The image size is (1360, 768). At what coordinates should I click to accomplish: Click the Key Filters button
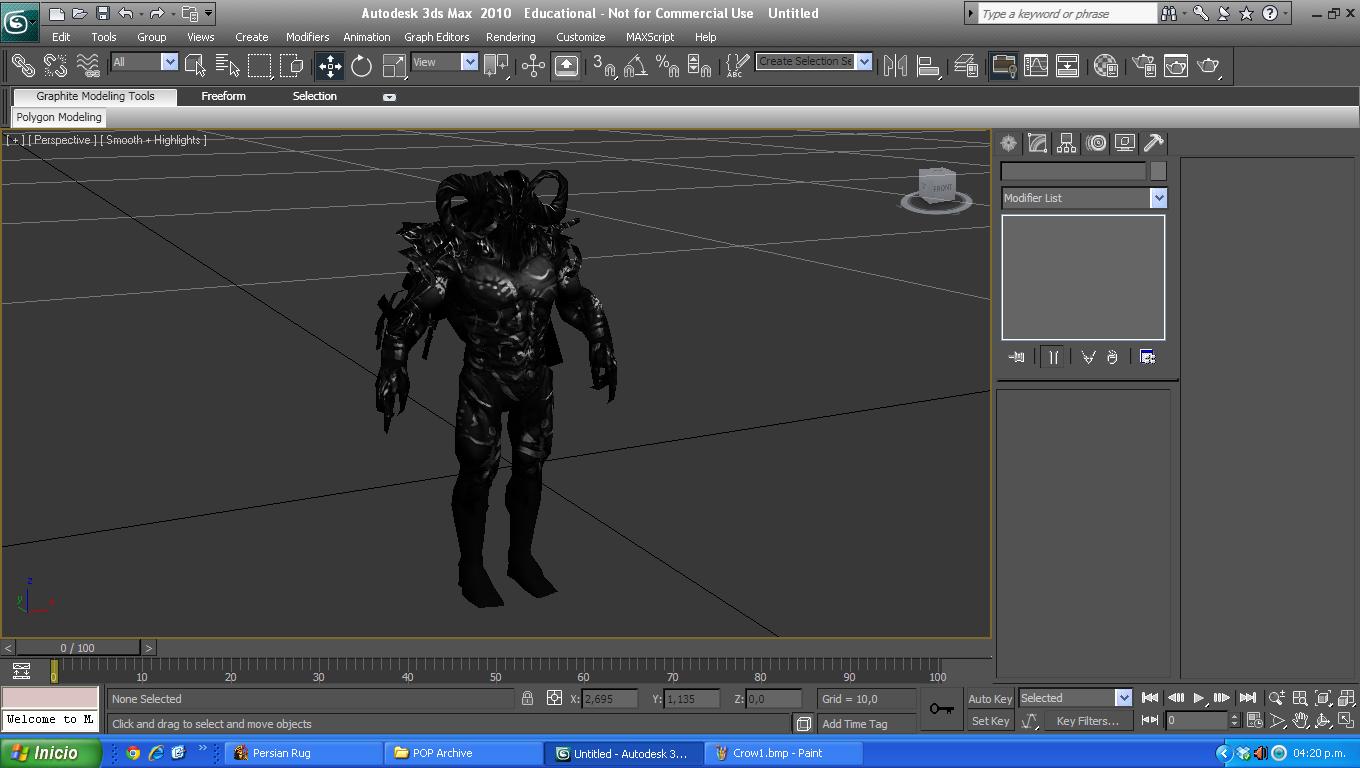tap(1087, 721)
